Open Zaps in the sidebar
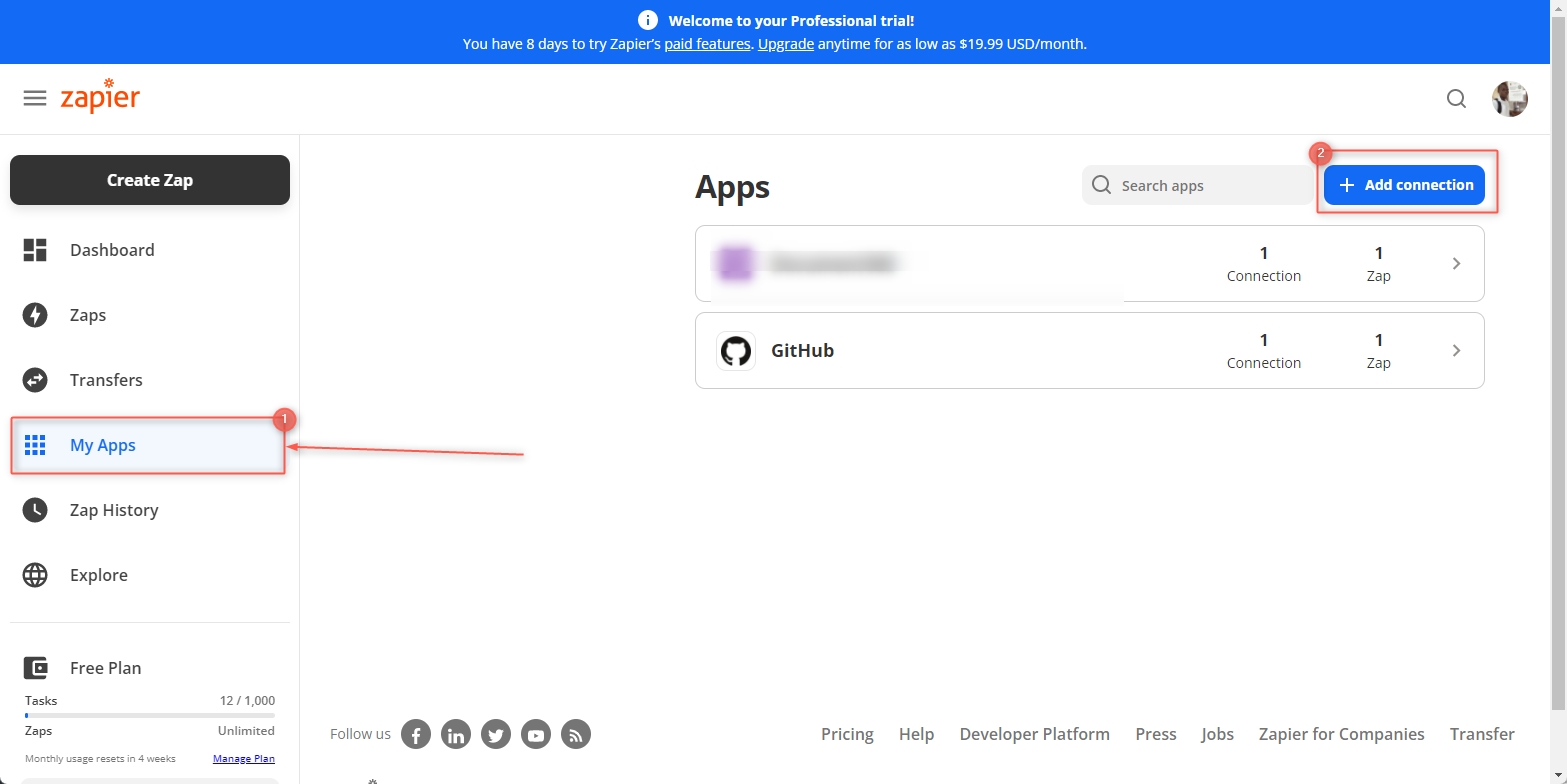Screen dimensions: 1567x784 pyautogui.click(x=88, y=315)
